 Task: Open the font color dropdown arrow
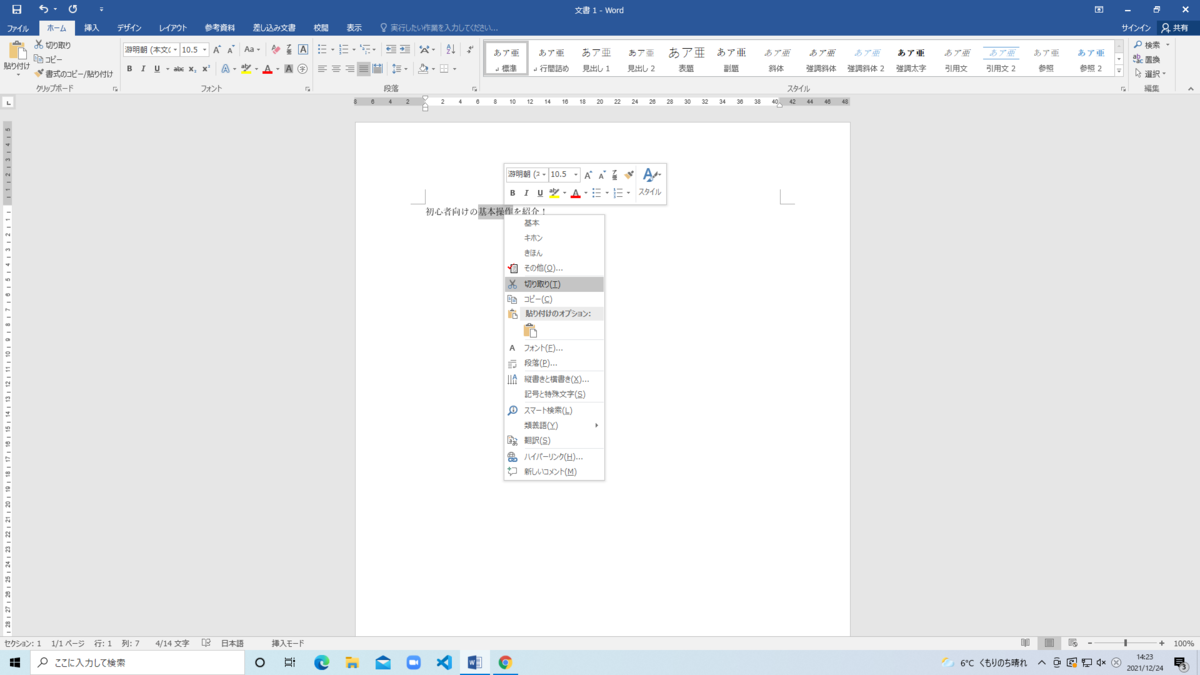coord(277,70)
